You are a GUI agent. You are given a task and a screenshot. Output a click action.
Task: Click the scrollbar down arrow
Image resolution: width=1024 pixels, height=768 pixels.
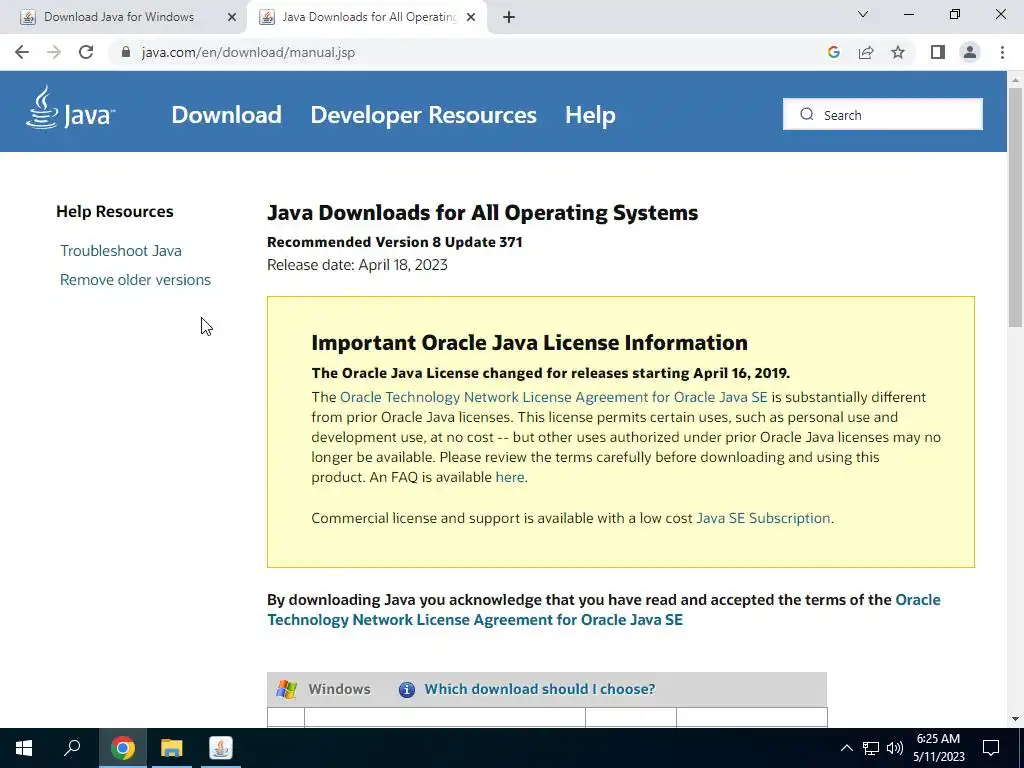pos(1015,719)
